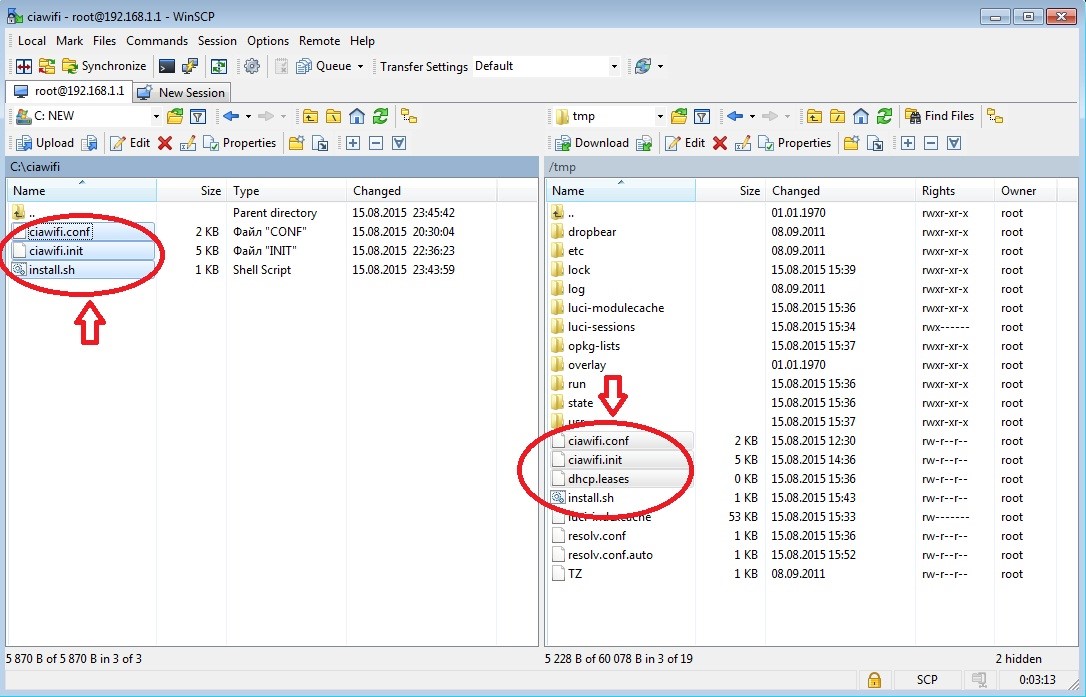Select the remote dropbear folder

point(591,231)
